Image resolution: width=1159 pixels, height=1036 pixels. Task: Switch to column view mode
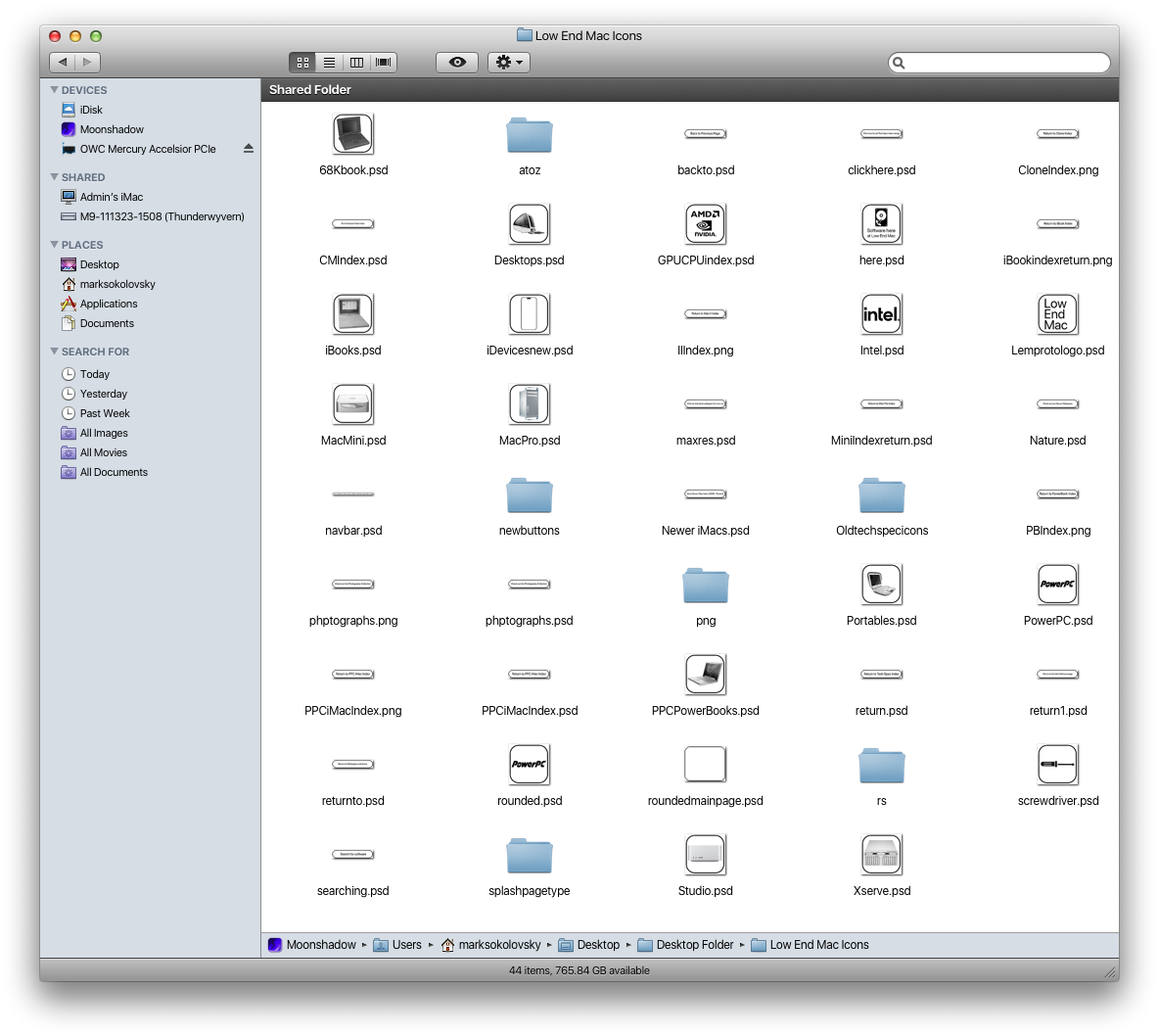click(357, 63)
